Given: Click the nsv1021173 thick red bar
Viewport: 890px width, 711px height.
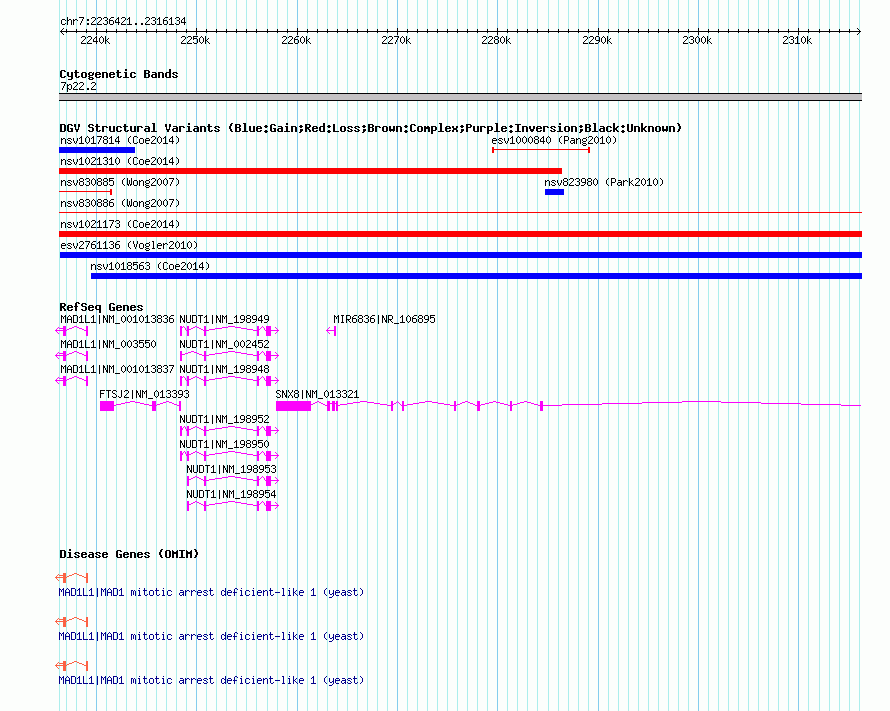Looking at the screenshot, I should tap(460, 234).
